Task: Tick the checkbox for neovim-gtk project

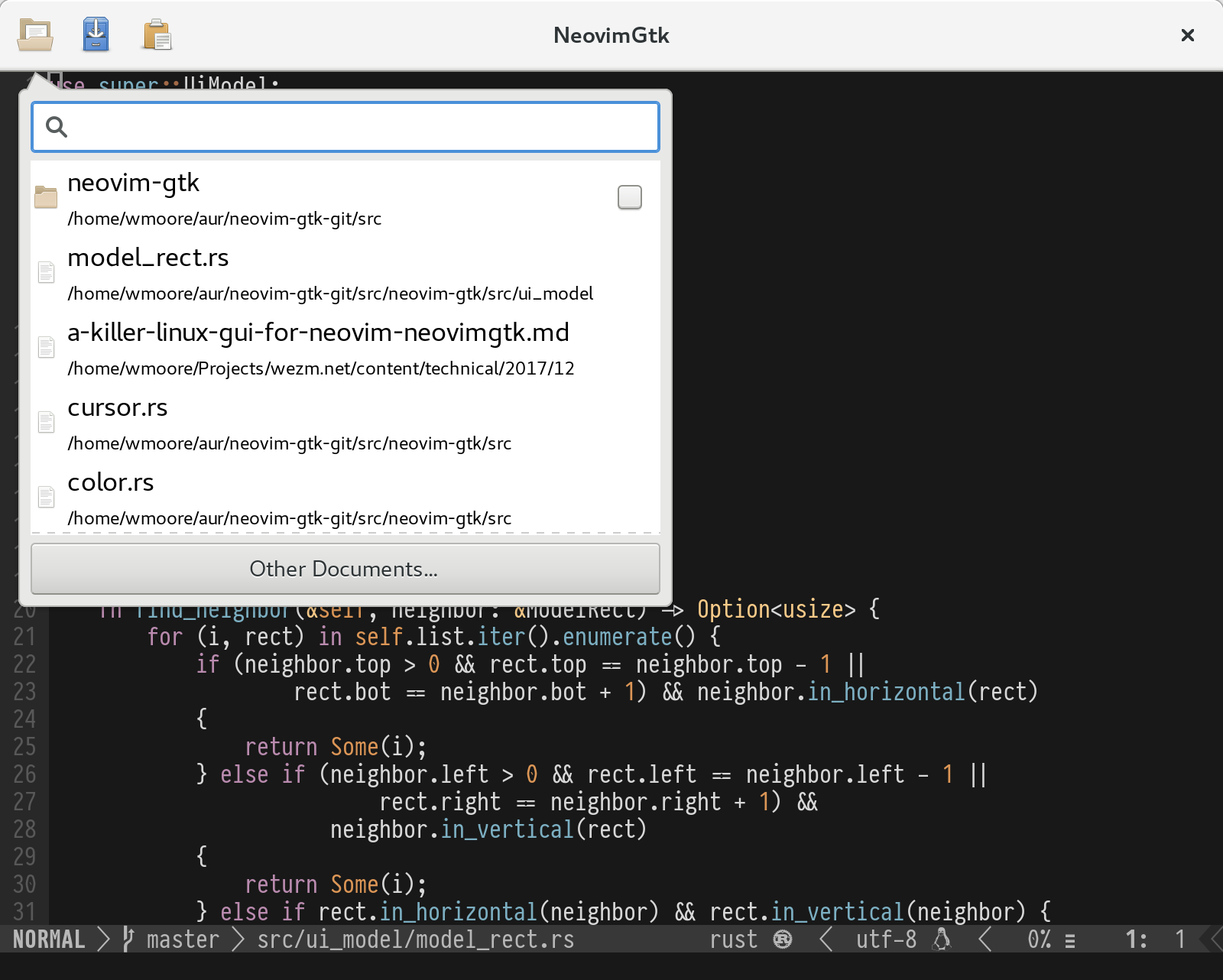Action: 630,197
